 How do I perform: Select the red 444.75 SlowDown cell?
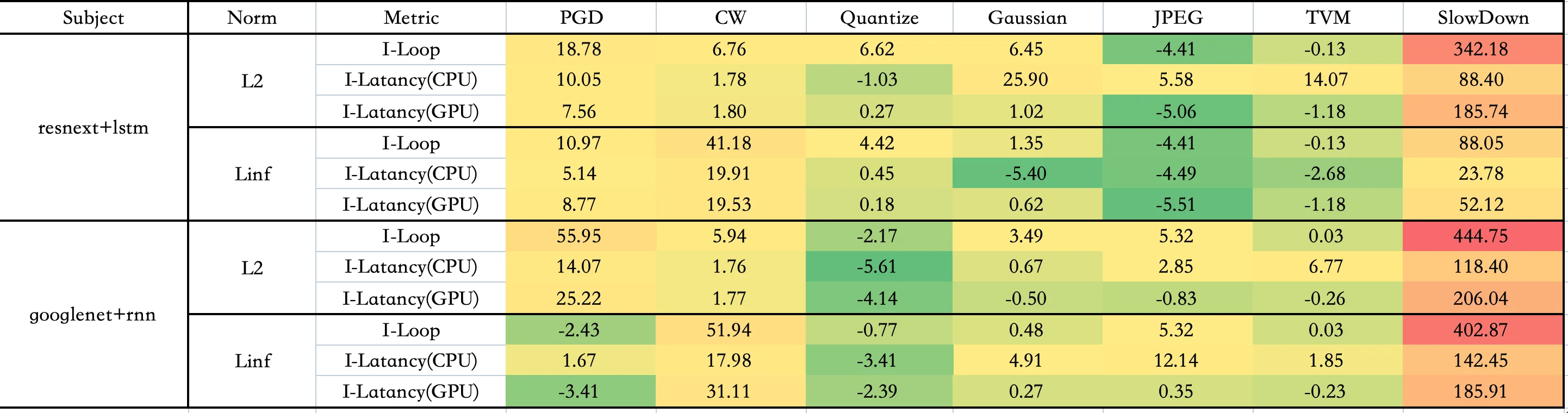pyautogui.click(x=1481, y=236)
